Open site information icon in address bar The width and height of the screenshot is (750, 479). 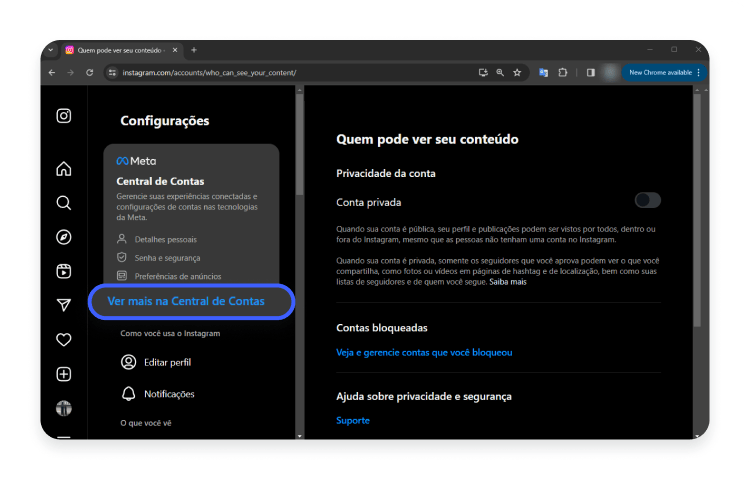pos(112,73)
